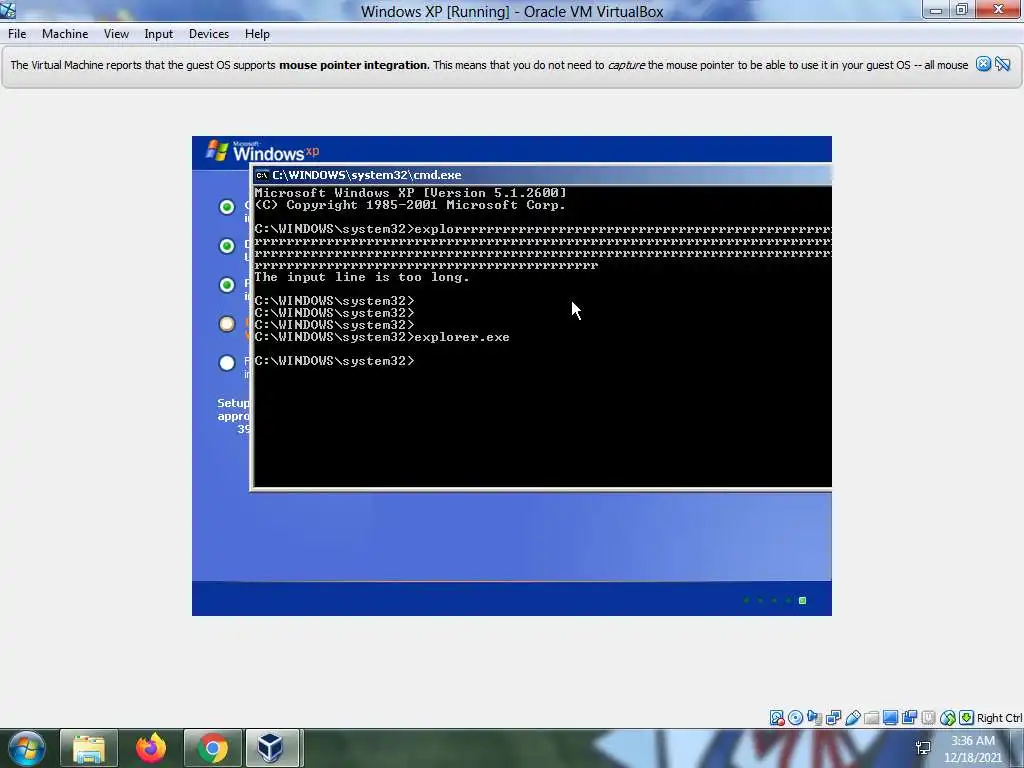Click the cmd.exe window title bar
Screen dimensions: 1024x768
tap(542, 175)
